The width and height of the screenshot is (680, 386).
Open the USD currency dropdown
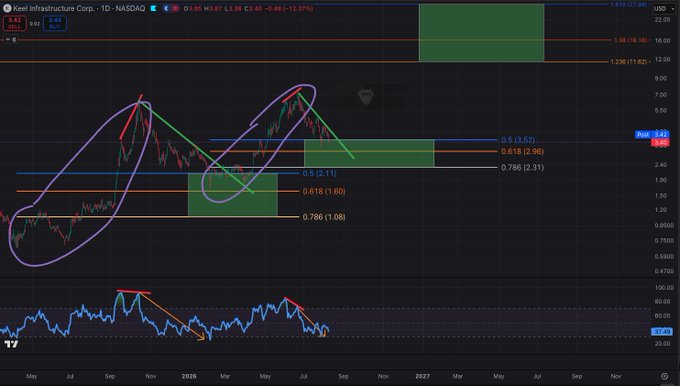coord(664,8)
